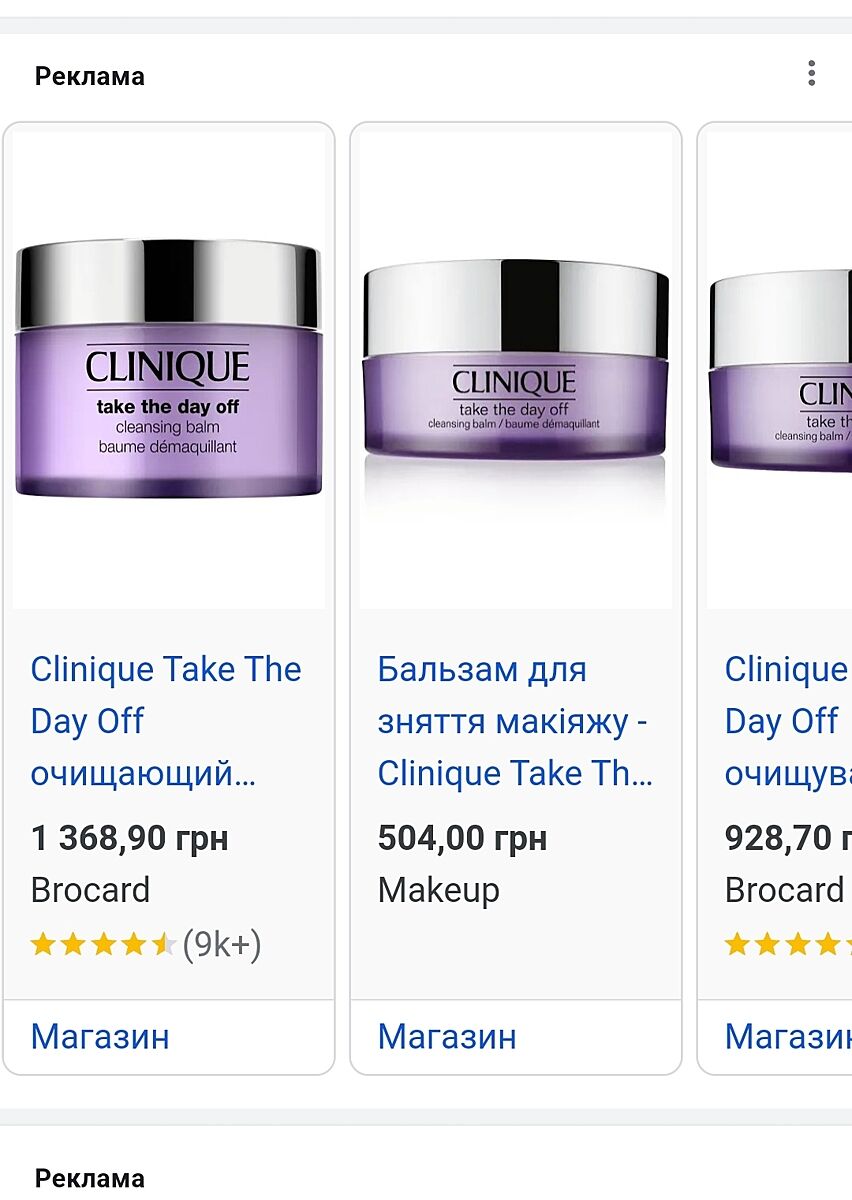Tap 'Магазин' button under the Makeup card
The image size is (852, 1200).
pos(447,1036)
